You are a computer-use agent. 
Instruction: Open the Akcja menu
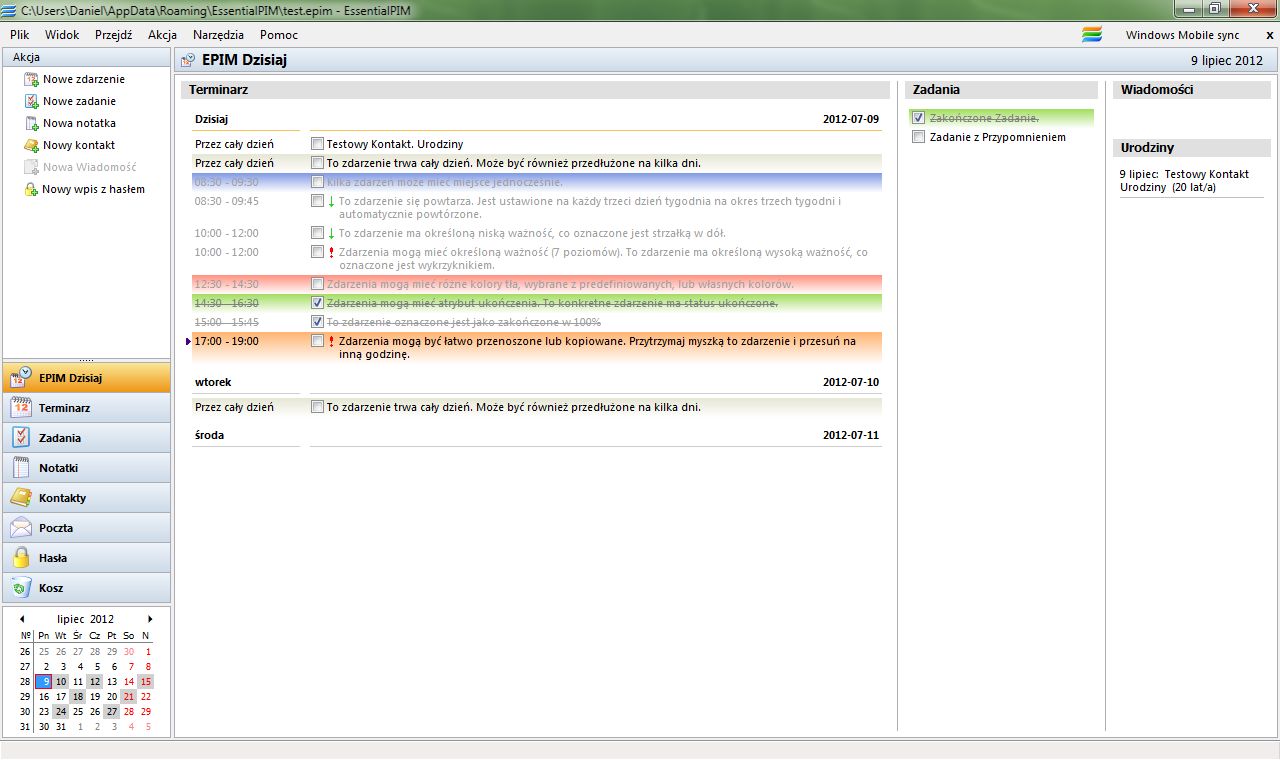tap(162, 35)
